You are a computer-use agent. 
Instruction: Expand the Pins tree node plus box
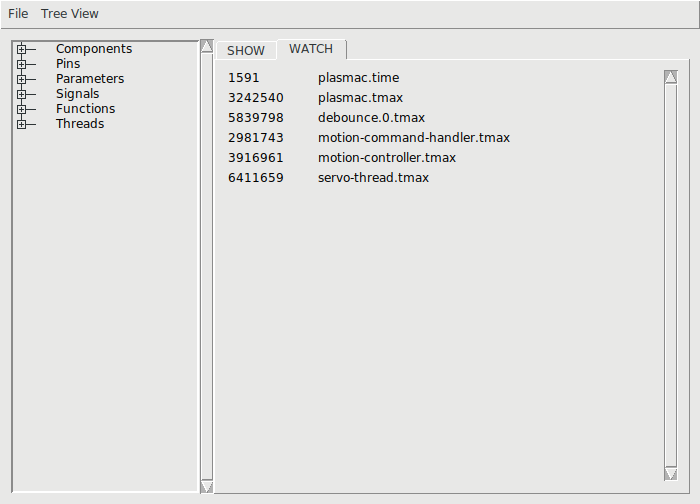[x=21, y=64]
